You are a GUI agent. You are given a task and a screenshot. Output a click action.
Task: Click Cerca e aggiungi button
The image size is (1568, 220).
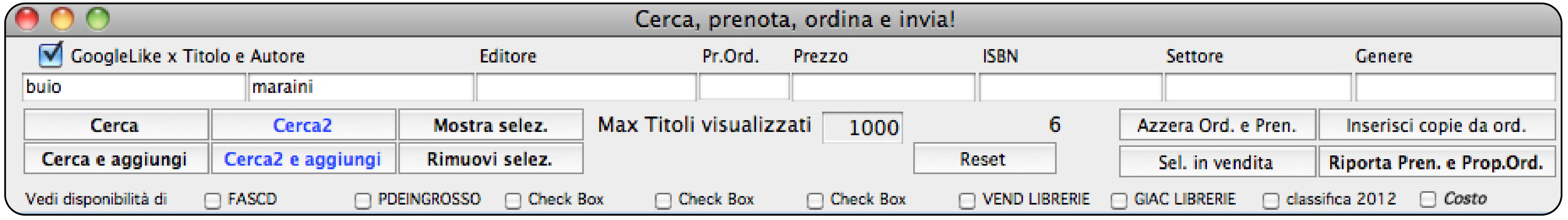pos(115,158)
